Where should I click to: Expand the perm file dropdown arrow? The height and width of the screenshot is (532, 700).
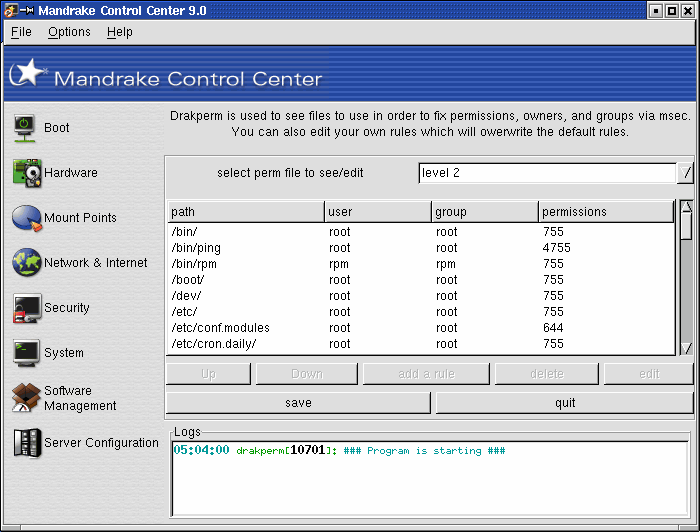[x=686, y=173]
